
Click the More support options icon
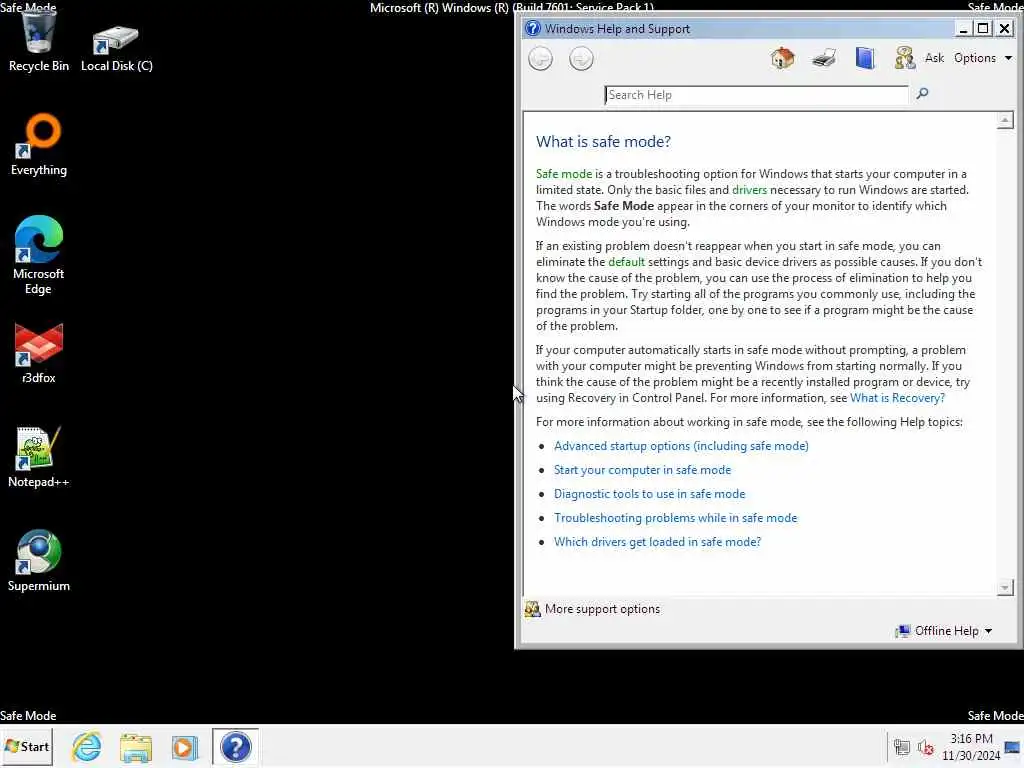[532, 609]
